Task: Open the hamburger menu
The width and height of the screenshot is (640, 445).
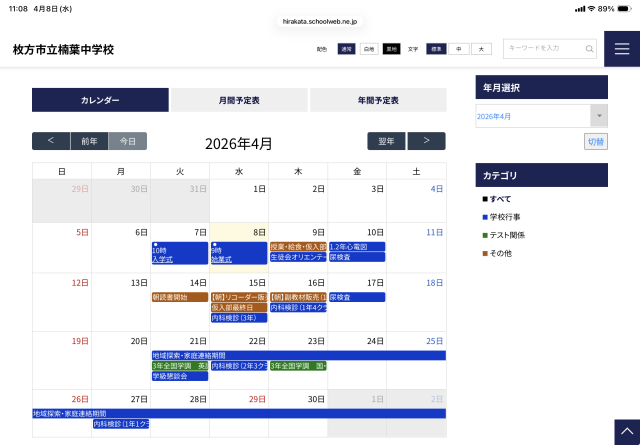Action: pos(621,49)
